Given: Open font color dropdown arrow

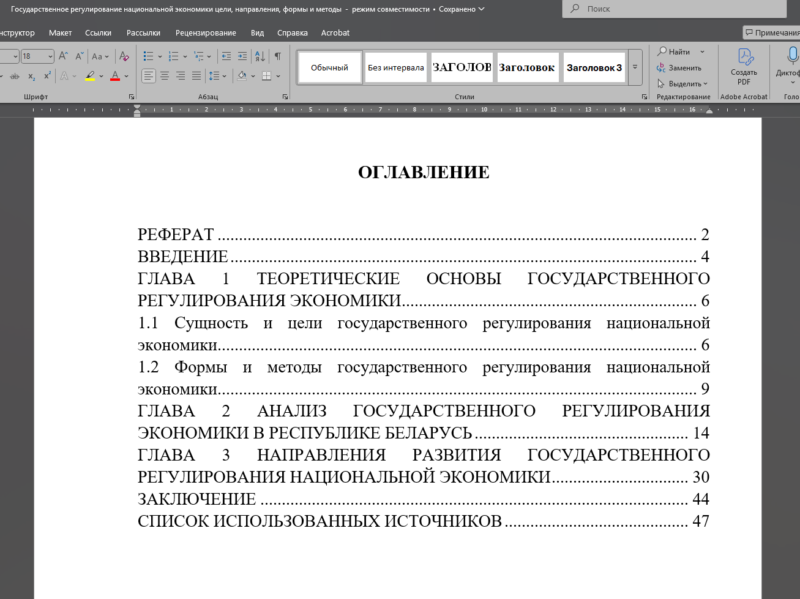Looking at the screenshot, I should click(x=127, y=77).
